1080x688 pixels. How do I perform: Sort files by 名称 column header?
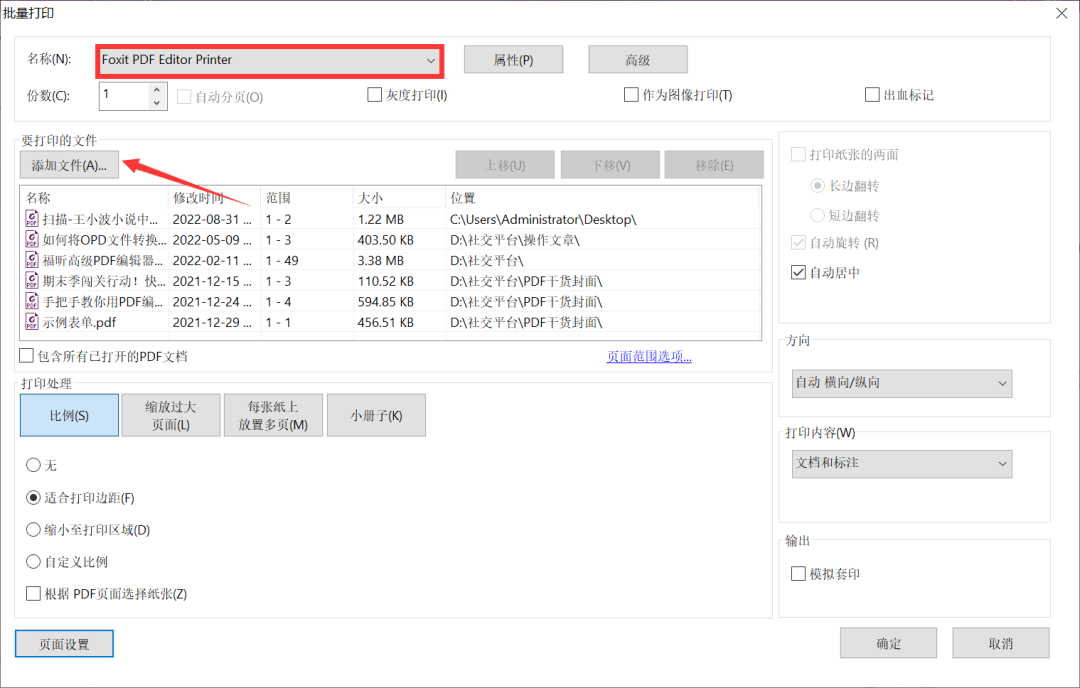pyautogui.click(x=95, y=198)
